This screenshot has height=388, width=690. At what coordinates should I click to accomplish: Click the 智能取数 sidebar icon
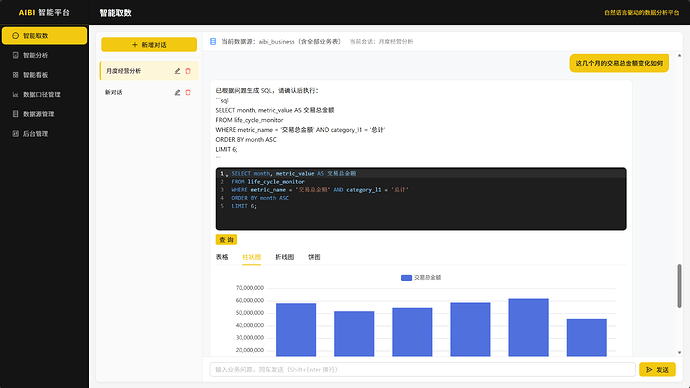(x=15, y=36)
